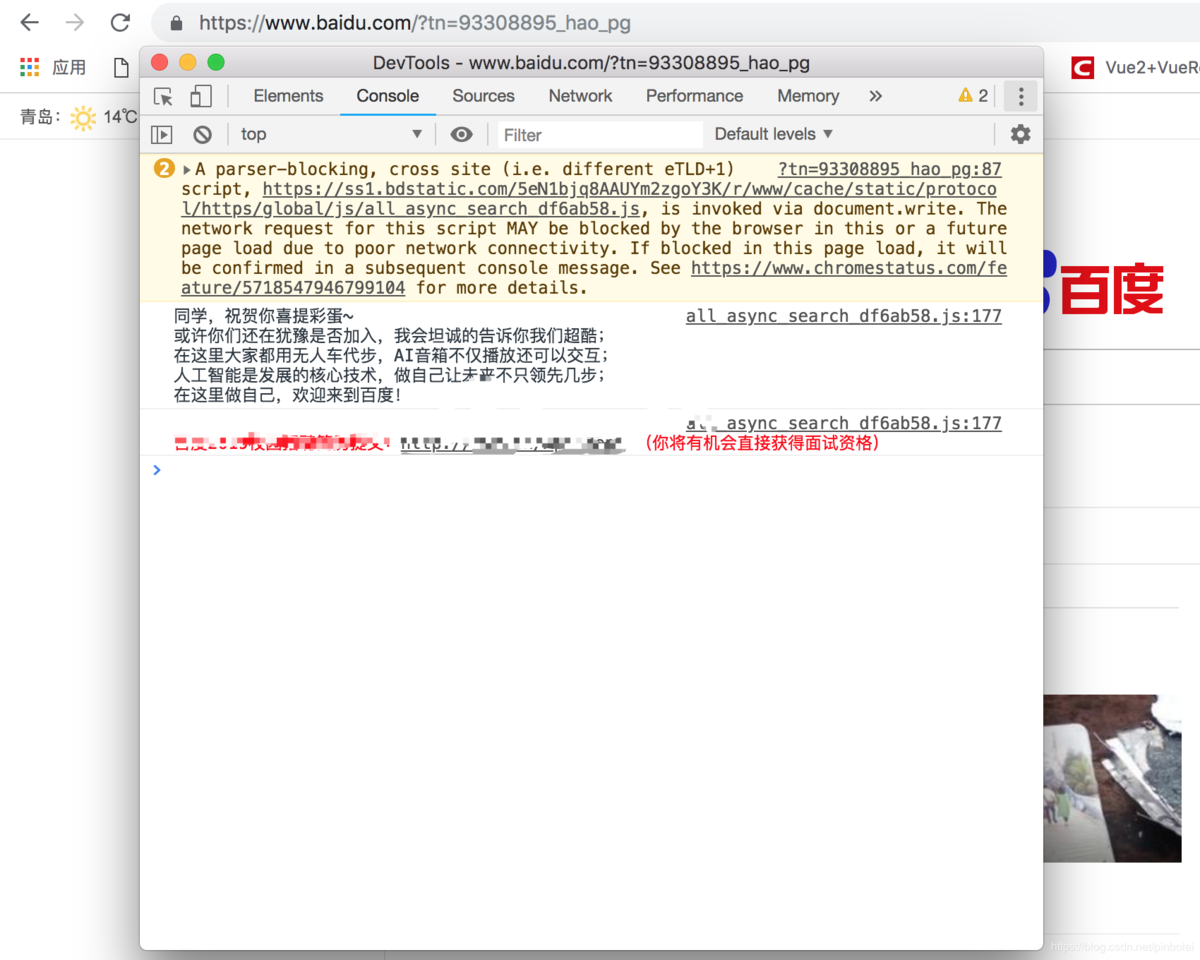The width and height of the screenshot is (1200, 960).
Task: Open the ss1.bdstatic.com script URL link
Action: coord(589,199)
